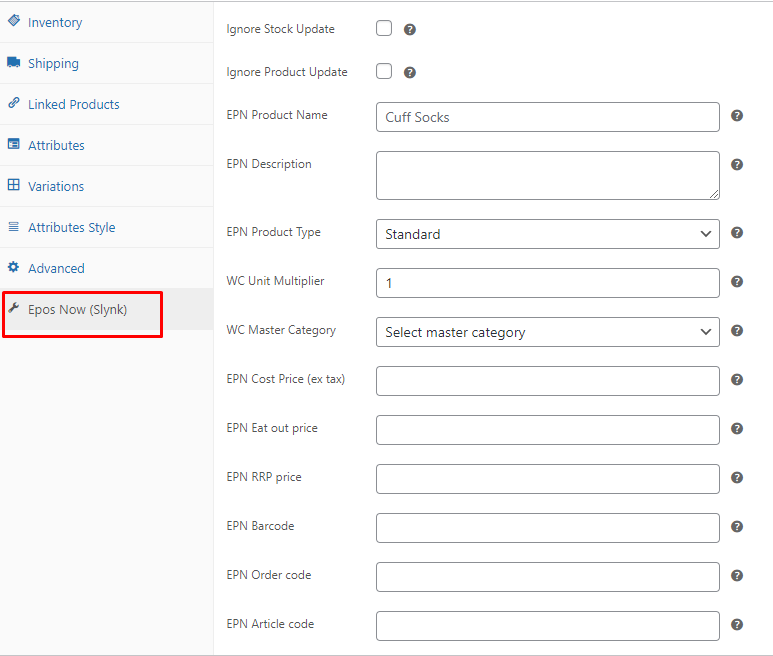Expand the WC Master Category dropdown
The width and height of the screenshot is (773, 656).
point(547,332)
